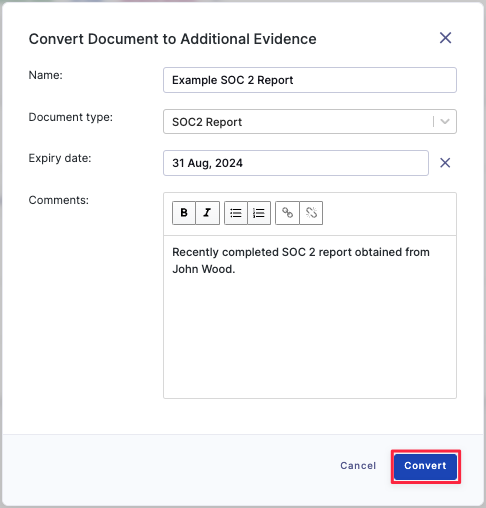Open the Expiry date field showing 31 Aug, 2024
The width and height of the screenshot is (486, 508).
pos(296,163)
